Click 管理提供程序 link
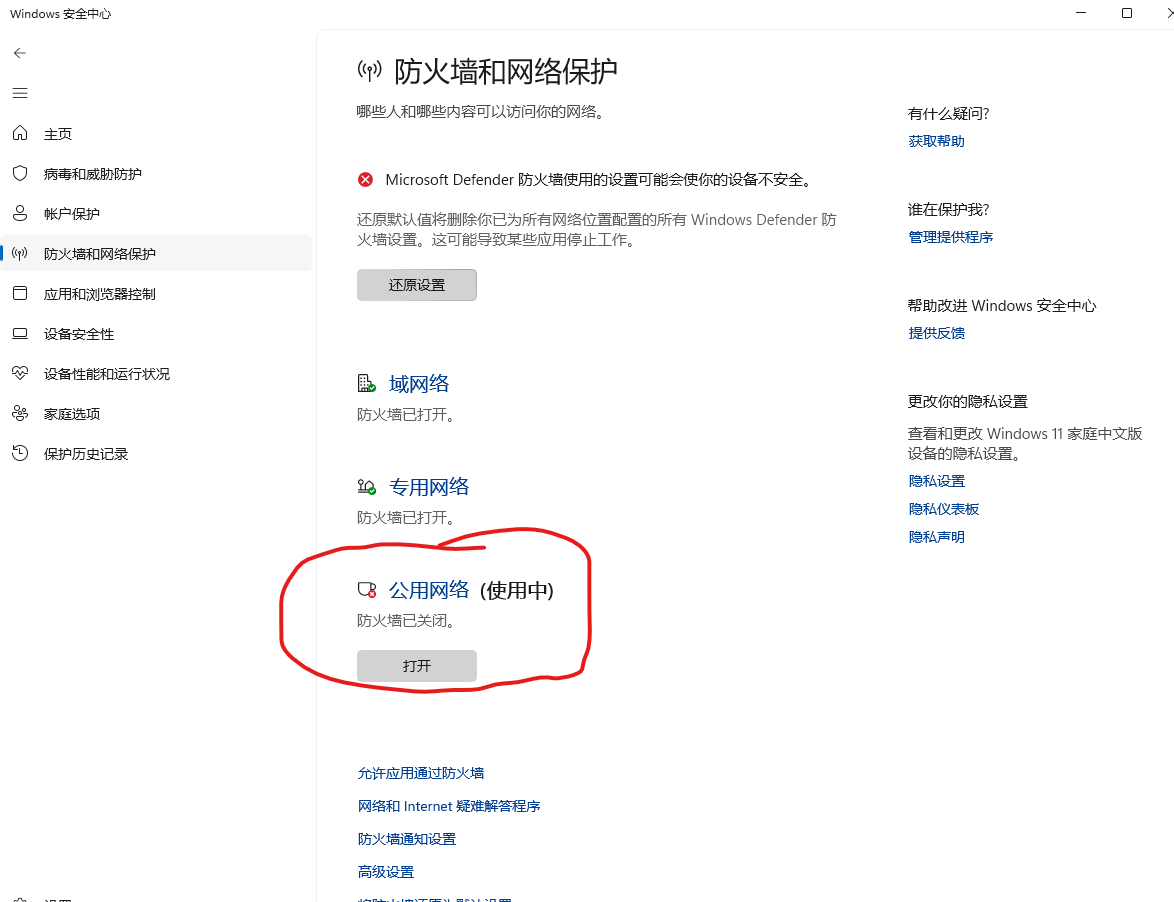Screen dimensions: 1174x902 [950, 237]
